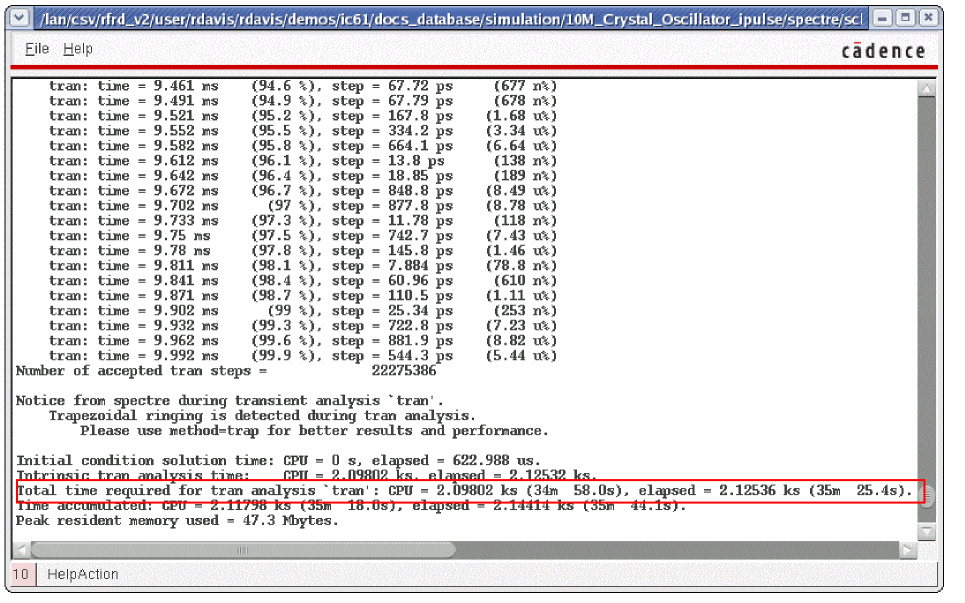Image resolution: width=965 pixels, height=603 pixels.
Task: Minimize the spectre log window
Action: coord(882,18)
